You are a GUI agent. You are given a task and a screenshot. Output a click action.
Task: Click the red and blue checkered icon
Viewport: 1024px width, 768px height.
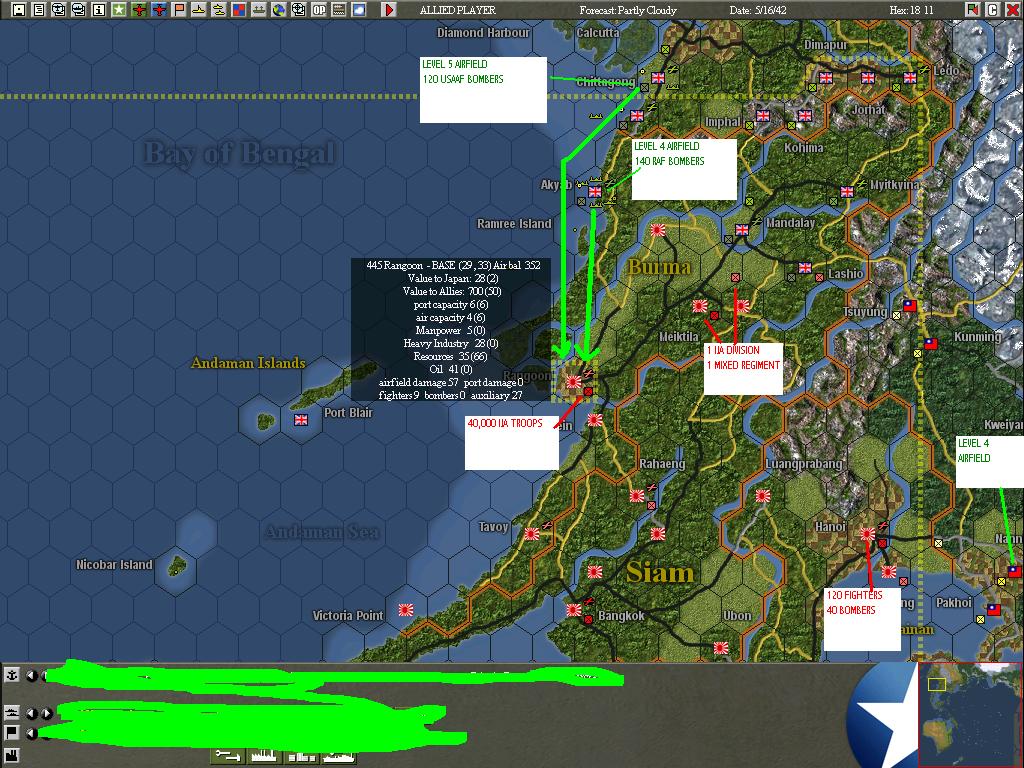pyautogui.click(x=239, y=10)
